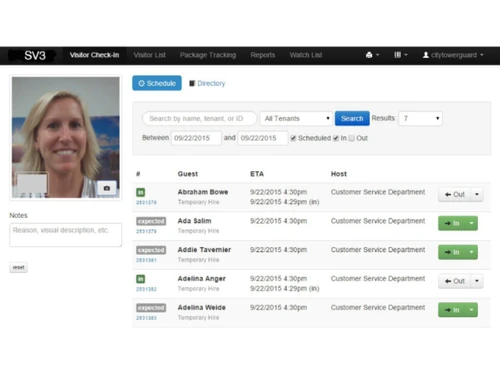This screenshot has height=375, width=500.
Task: Select guest name Ada Salim
Action: [194, 221]
